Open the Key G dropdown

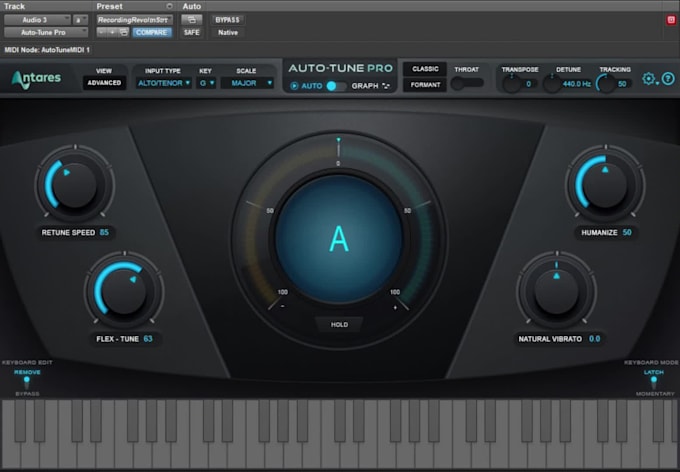(x=206, y=83)
